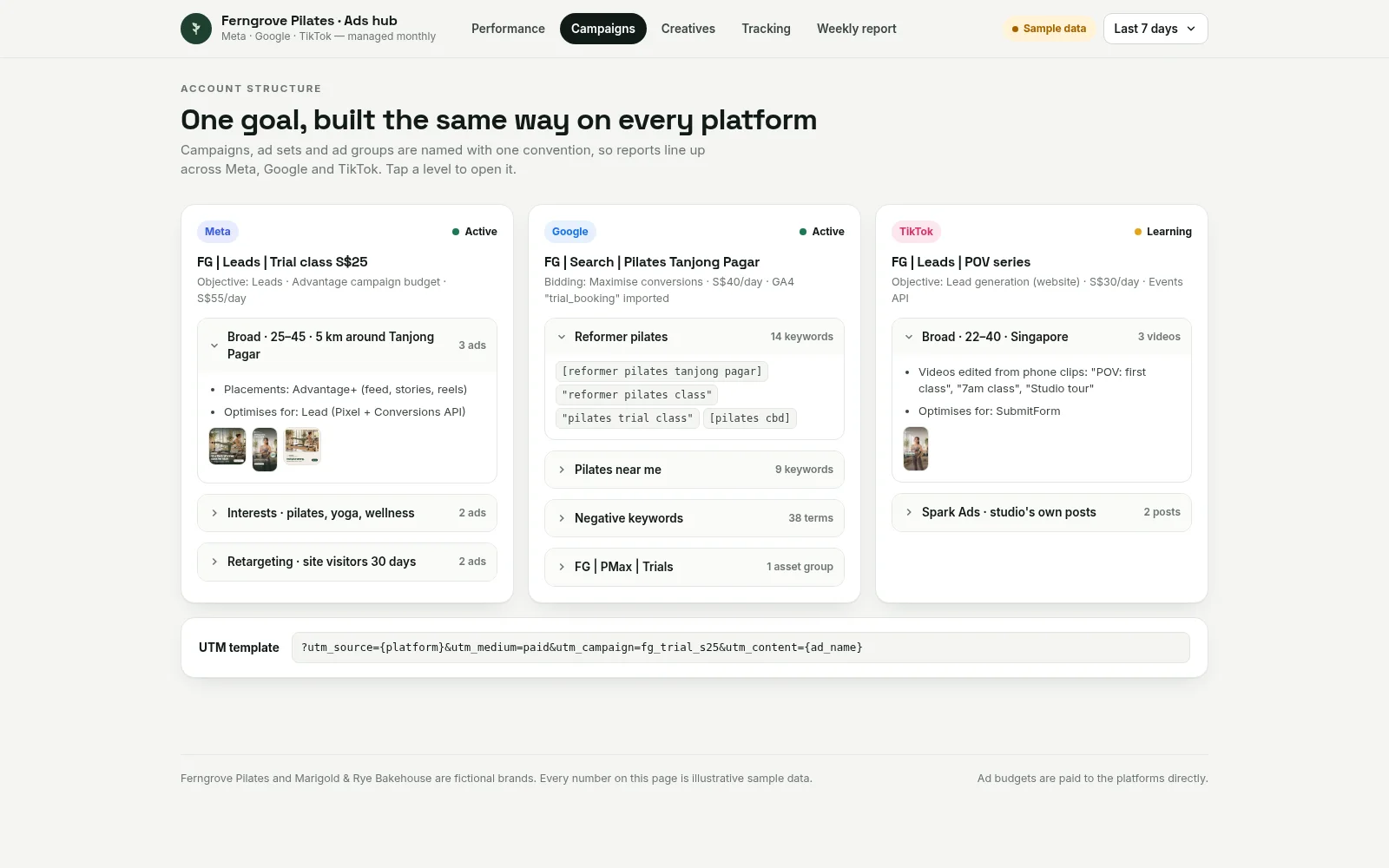Switch to the Creatives tab
Image resolution: width=1389 pixels, height=868 pixels.
[x=688, y=29]
